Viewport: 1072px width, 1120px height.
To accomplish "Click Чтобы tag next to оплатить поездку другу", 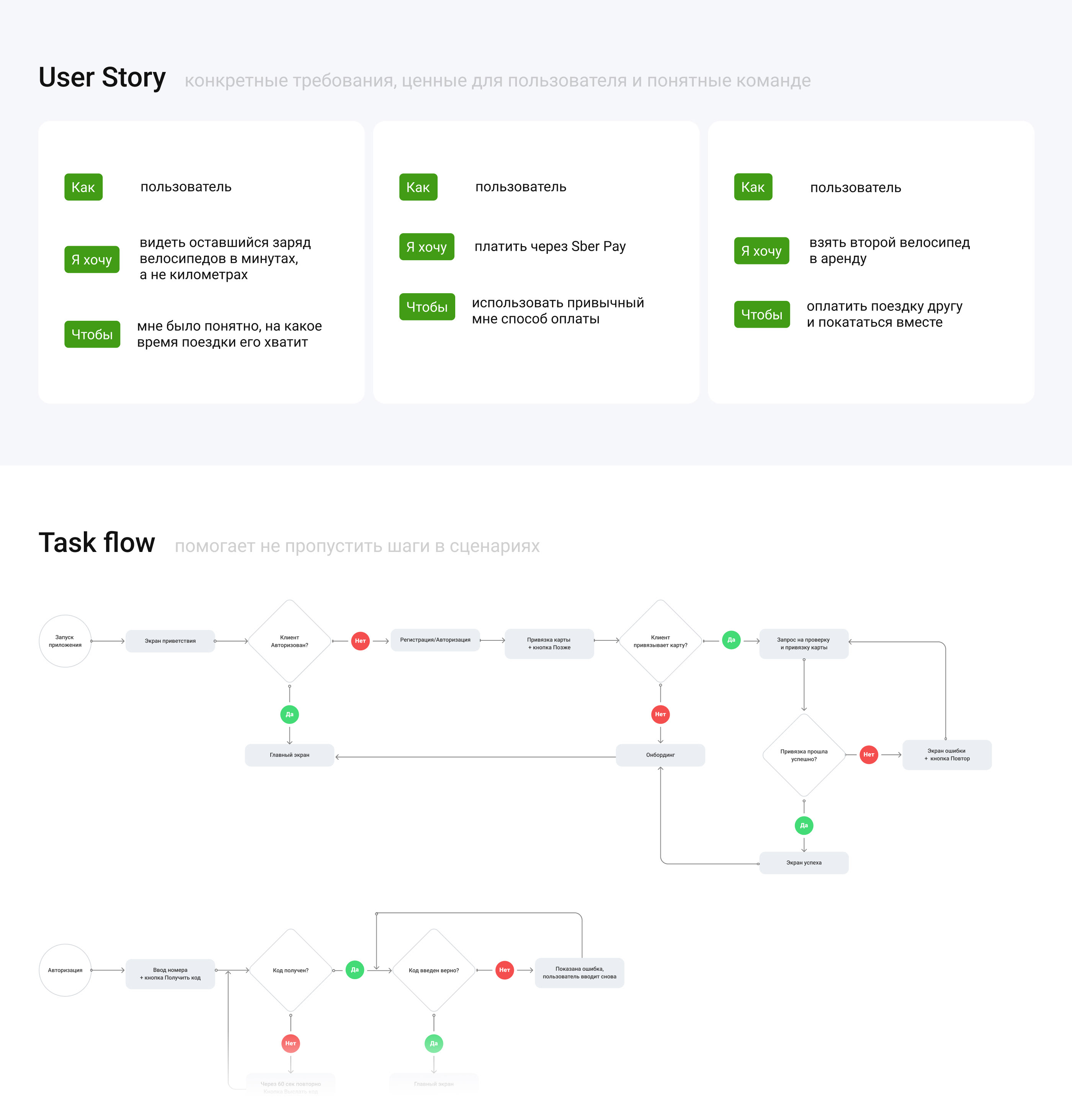I will pyautogui.click(x=762, y=314).
